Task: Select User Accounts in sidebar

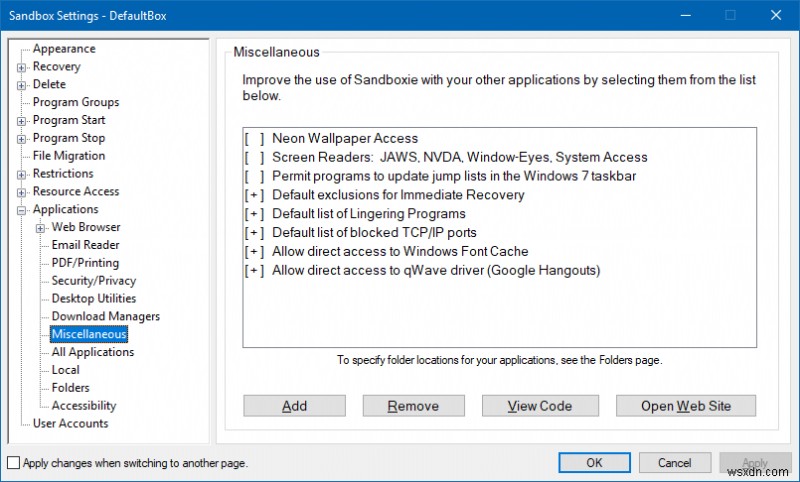Action: coord(70,424)
